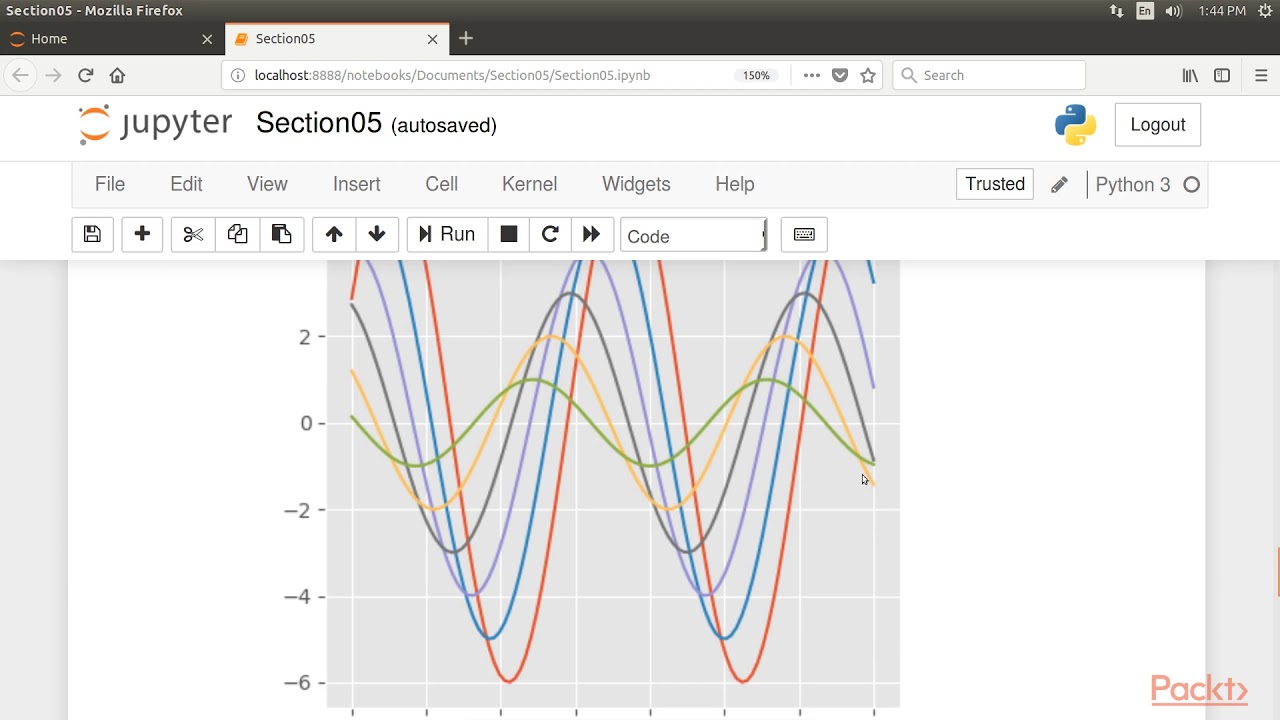The image size is (1280, 720).
Task: Copy selected cells icon
Action: 237,234
